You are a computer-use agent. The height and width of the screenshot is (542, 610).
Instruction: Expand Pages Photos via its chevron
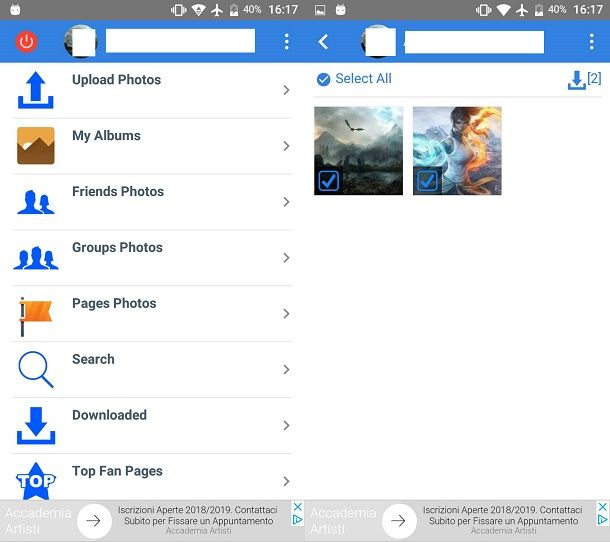click(287, 314)
